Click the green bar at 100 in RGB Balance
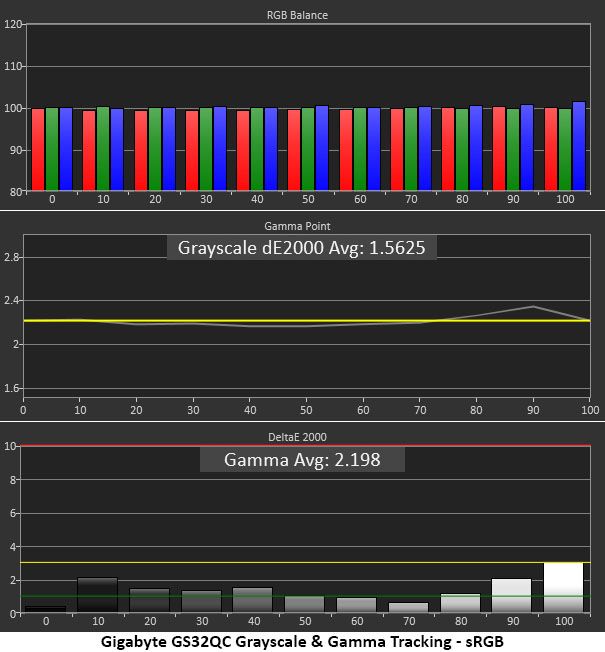605x652 pixels. tap(565, 150)
